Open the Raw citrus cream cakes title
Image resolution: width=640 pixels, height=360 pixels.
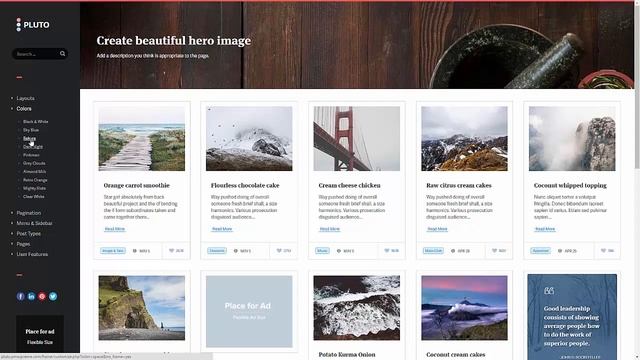coord(459,185)
